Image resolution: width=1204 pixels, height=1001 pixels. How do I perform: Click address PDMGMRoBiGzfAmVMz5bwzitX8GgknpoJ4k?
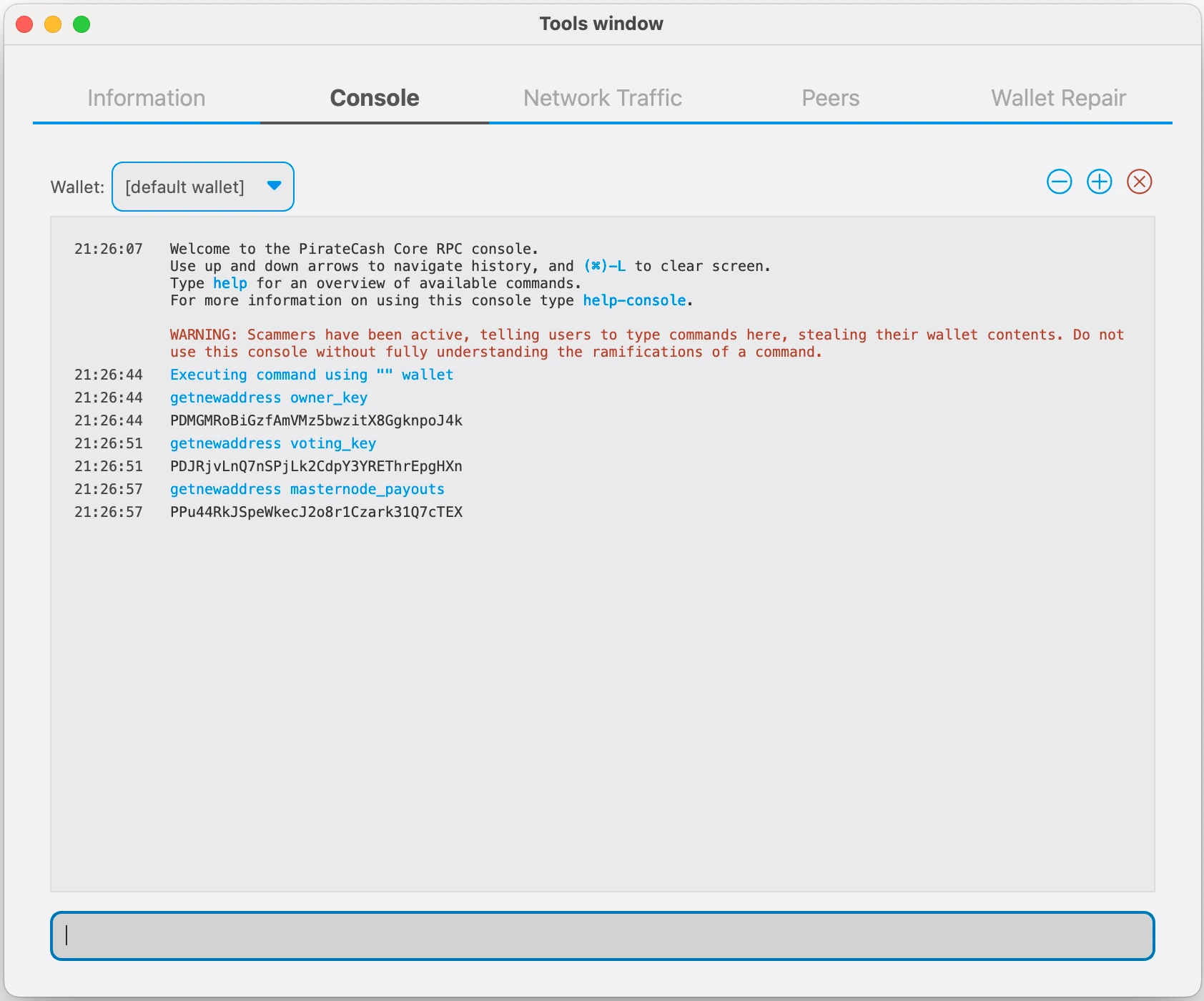coord(316,420)
